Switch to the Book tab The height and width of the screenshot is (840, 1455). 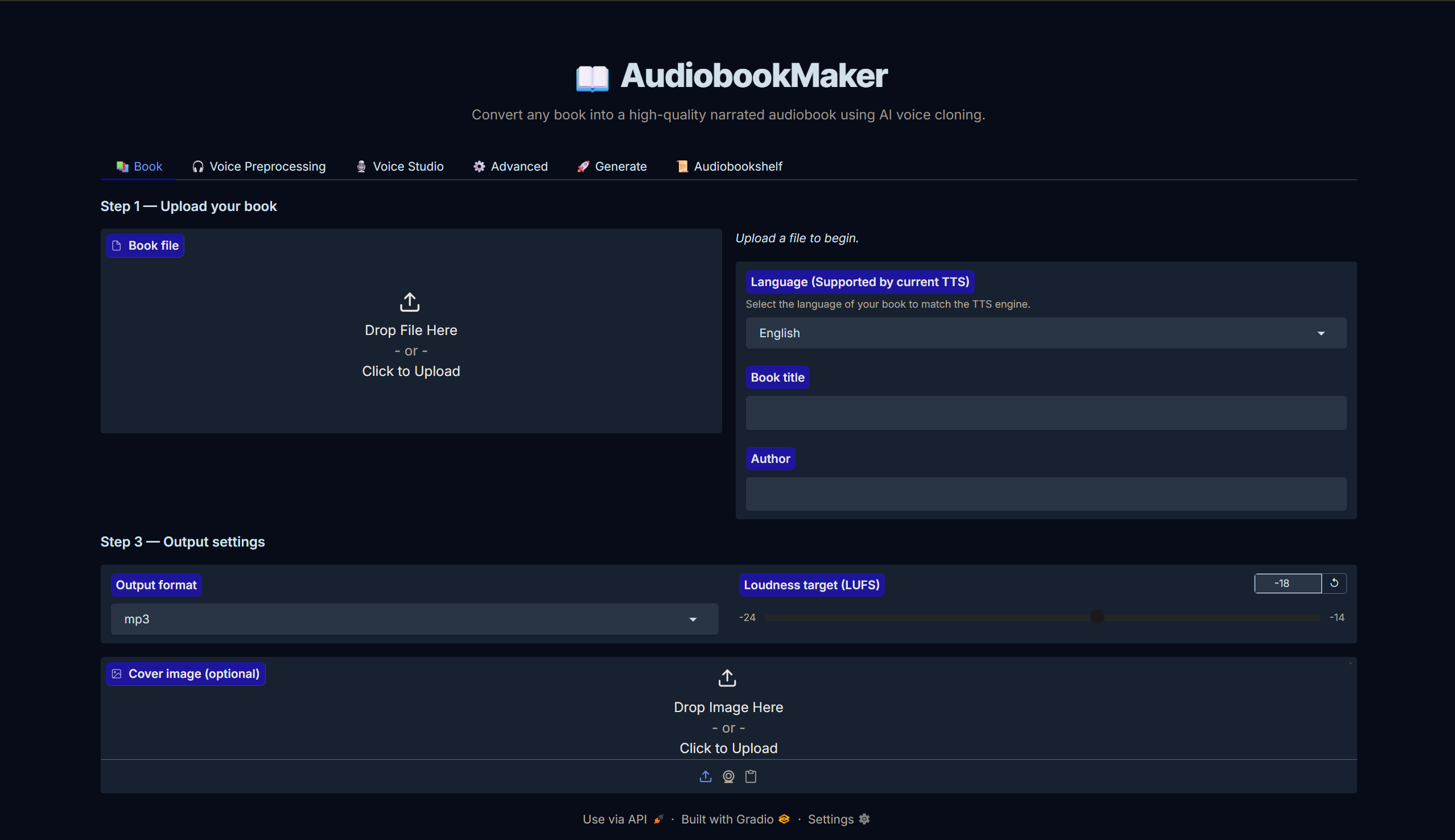click(x=139, y=166)
